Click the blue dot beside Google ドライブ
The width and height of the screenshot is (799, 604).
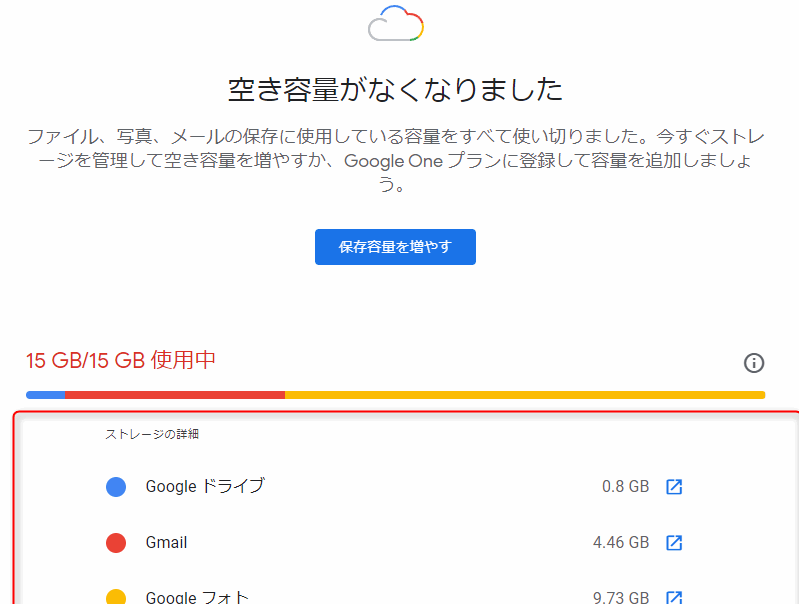pyautogui.click(x=116, y=487)
